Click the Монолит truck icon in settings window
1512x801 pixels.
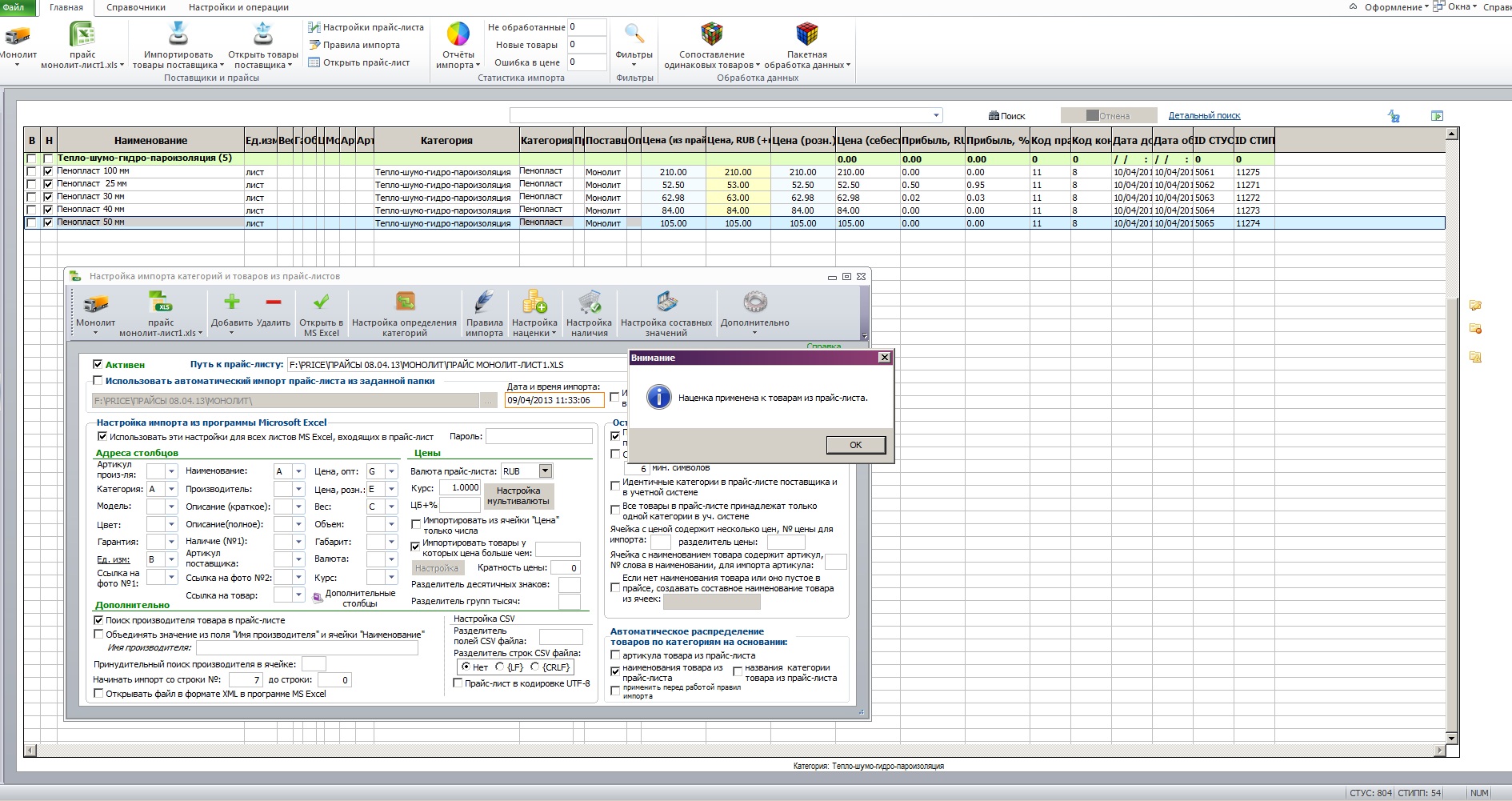96,304
